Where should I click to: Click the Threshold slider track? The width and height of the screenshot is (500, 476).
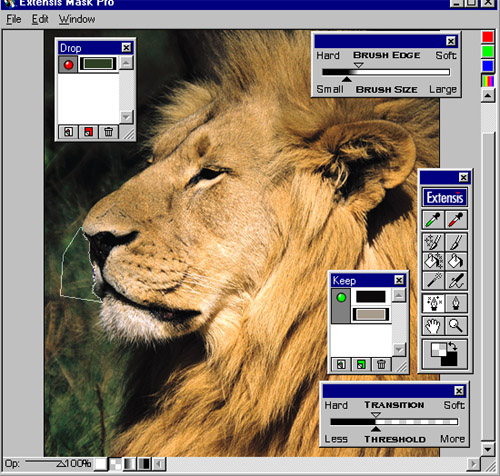tap(394, 422)
